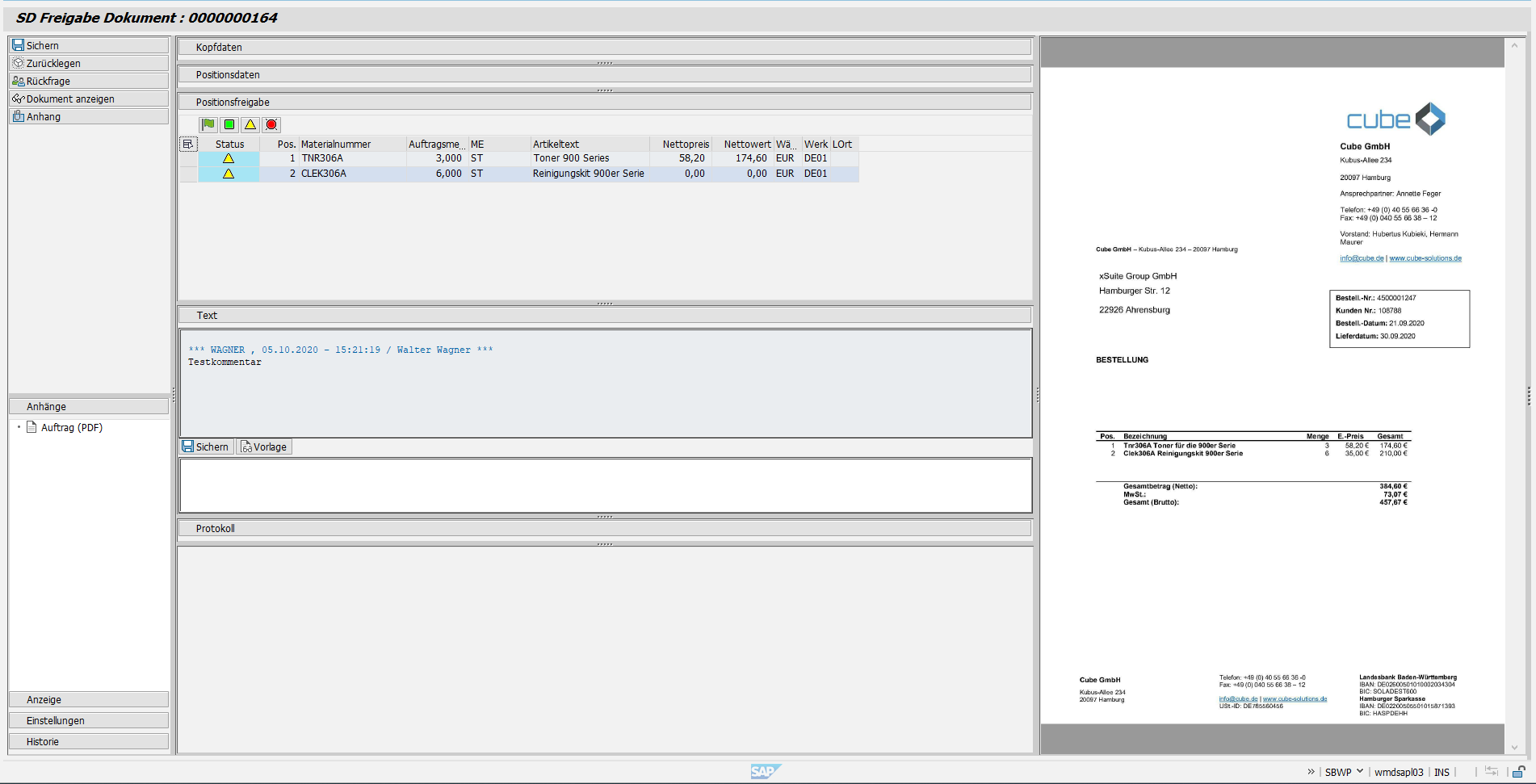Set flag status using the flag icon
The width and height of the screenshot is (1536, 784).
(x=208, y=124)
